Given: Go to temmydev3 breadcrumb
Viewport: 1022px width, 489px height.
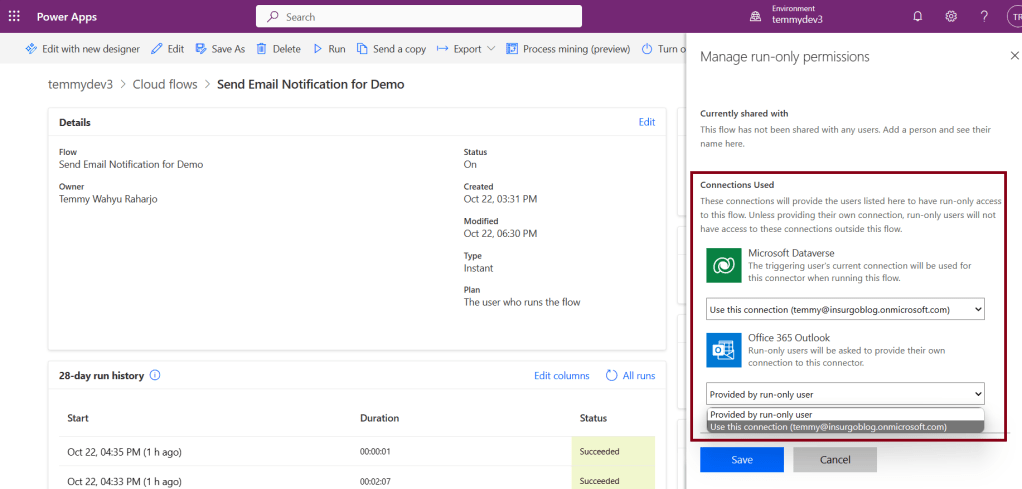Looking at the screenshot, I should (x=81, y=84).
